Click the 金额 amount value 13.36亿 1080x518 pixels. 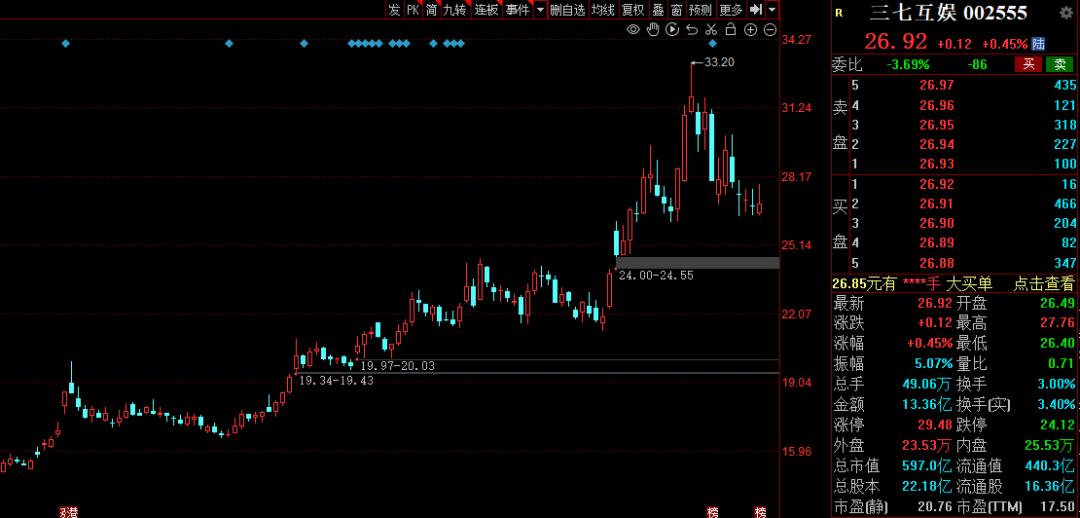coord(927,403)
